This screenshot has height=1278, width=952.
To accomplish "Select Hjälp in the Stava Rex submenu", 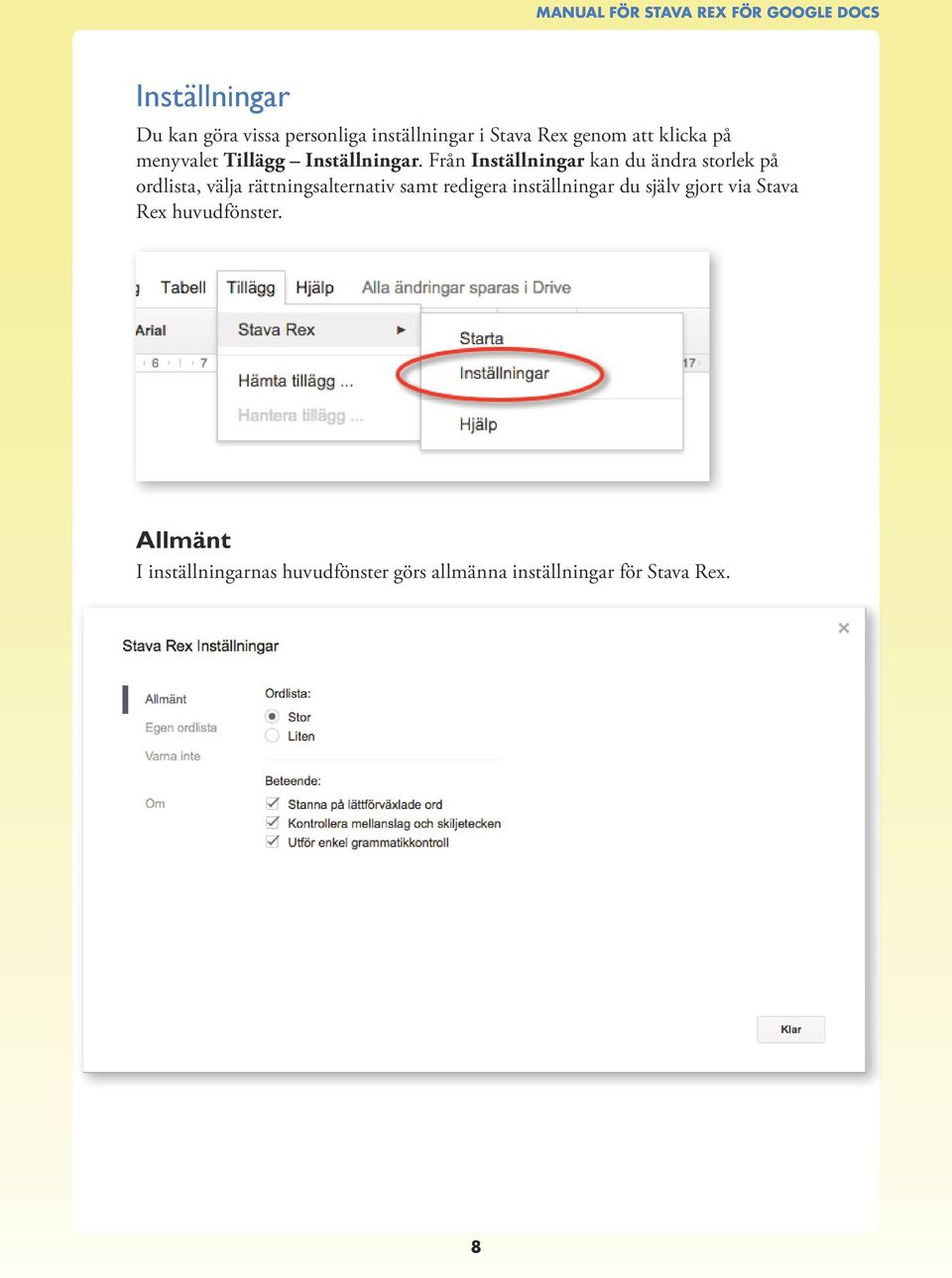I will click(x=478, y=424).
